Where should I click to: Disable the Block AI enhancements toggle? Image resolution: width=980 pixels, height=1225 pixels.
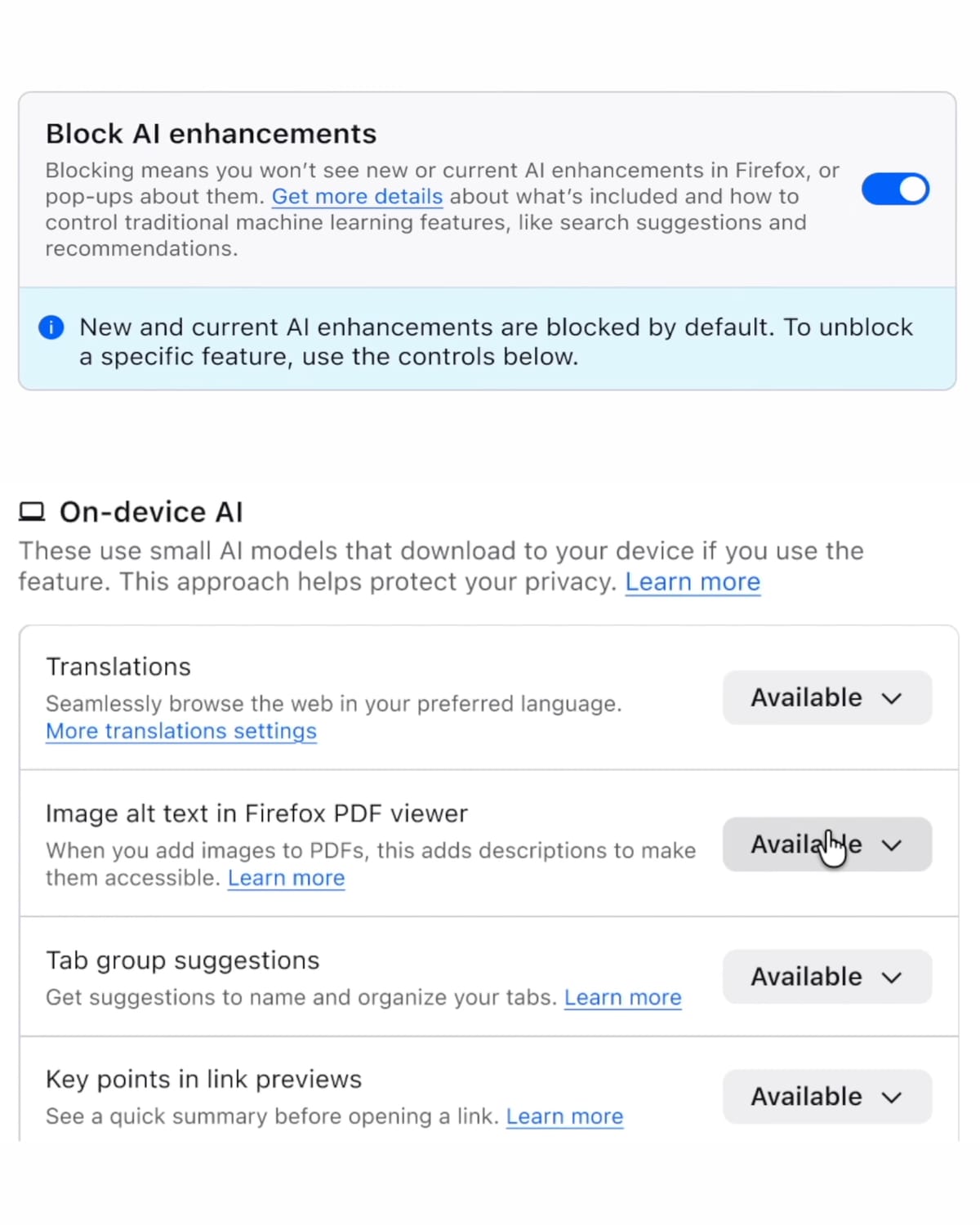click(x=895, y=189)
